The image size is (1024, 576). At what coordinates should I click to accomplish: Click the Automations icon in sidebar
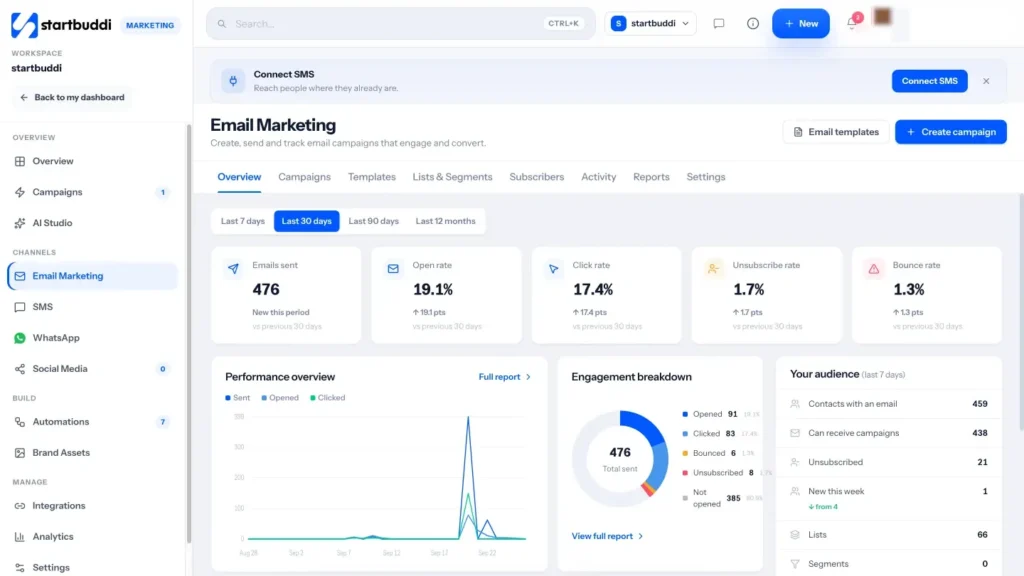[20, 422]
